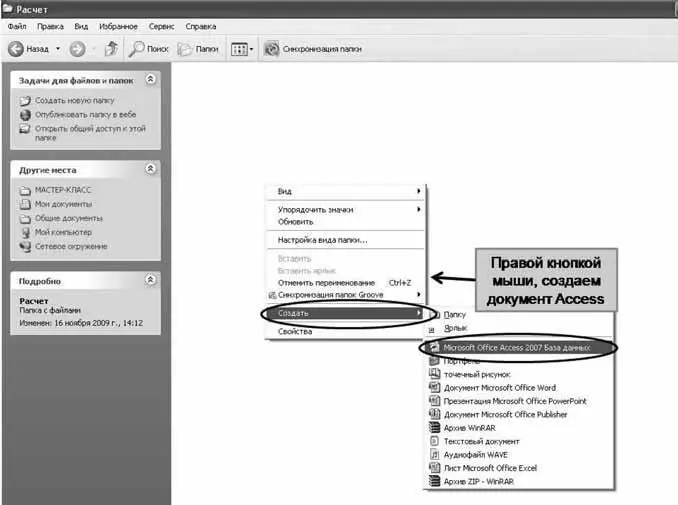Click the PowerPoint icon in submenu
Viewport: 678px width, 505px height.
coord(434,401)
